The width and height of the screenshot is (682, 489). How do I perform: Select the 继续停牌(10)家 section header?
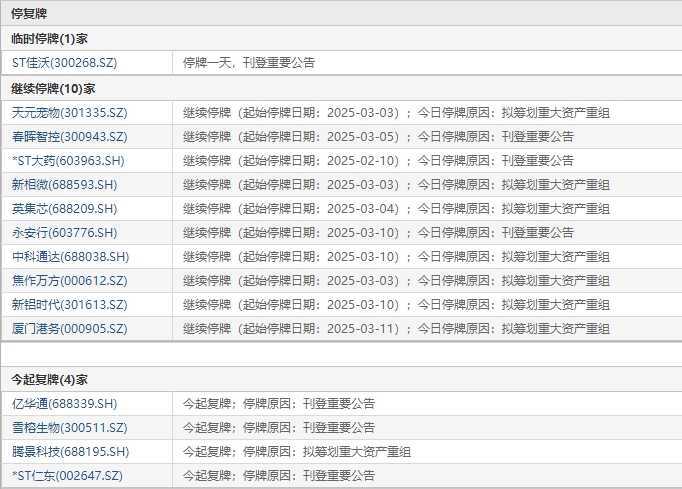[53, 88]
